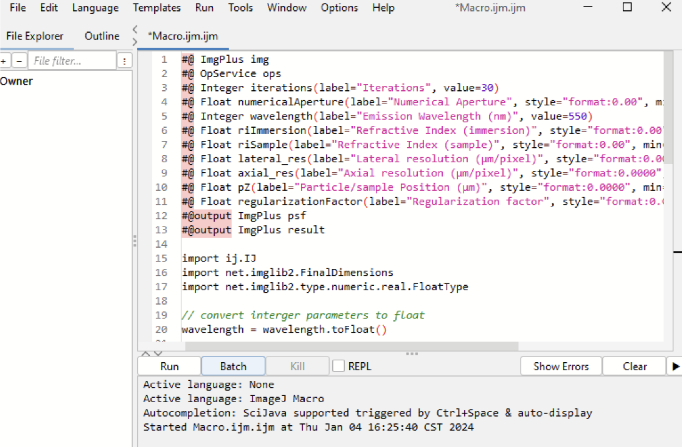
Task: Click 'Active language: ImageJ Macro' console line
Action: (x=234, y=399)
